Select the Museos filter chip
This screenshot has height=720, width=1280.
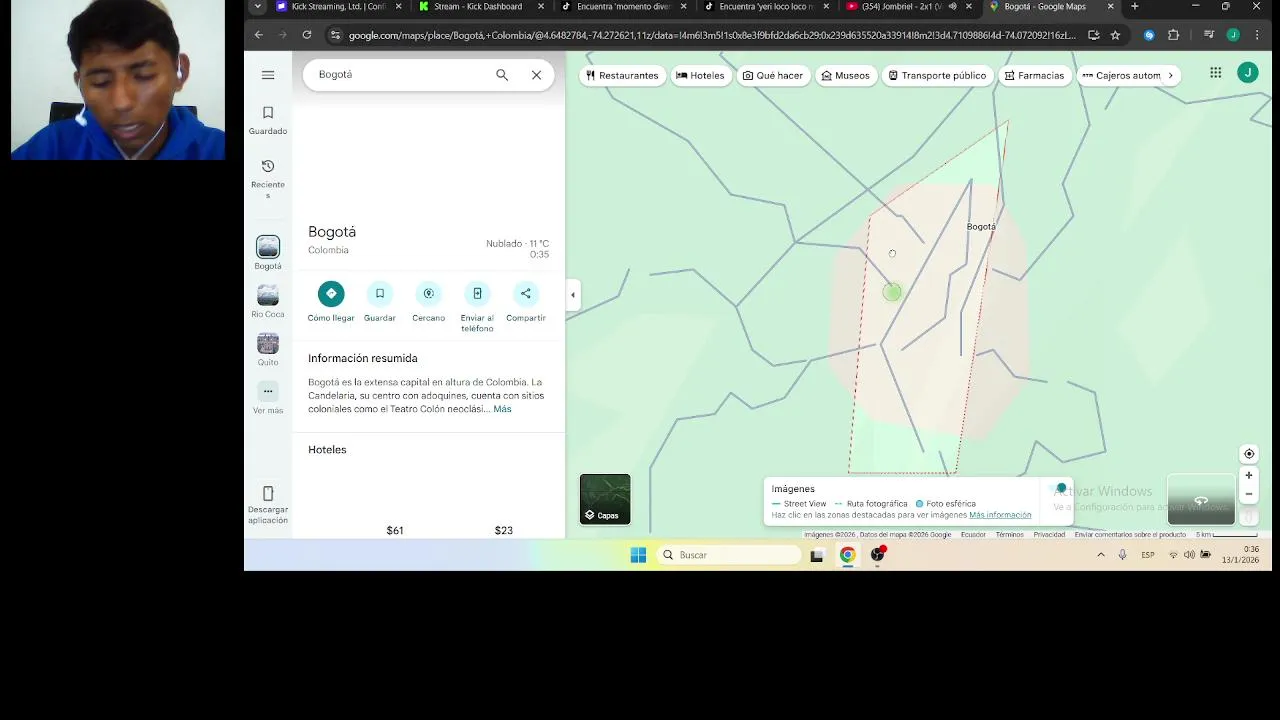point(846,75)
